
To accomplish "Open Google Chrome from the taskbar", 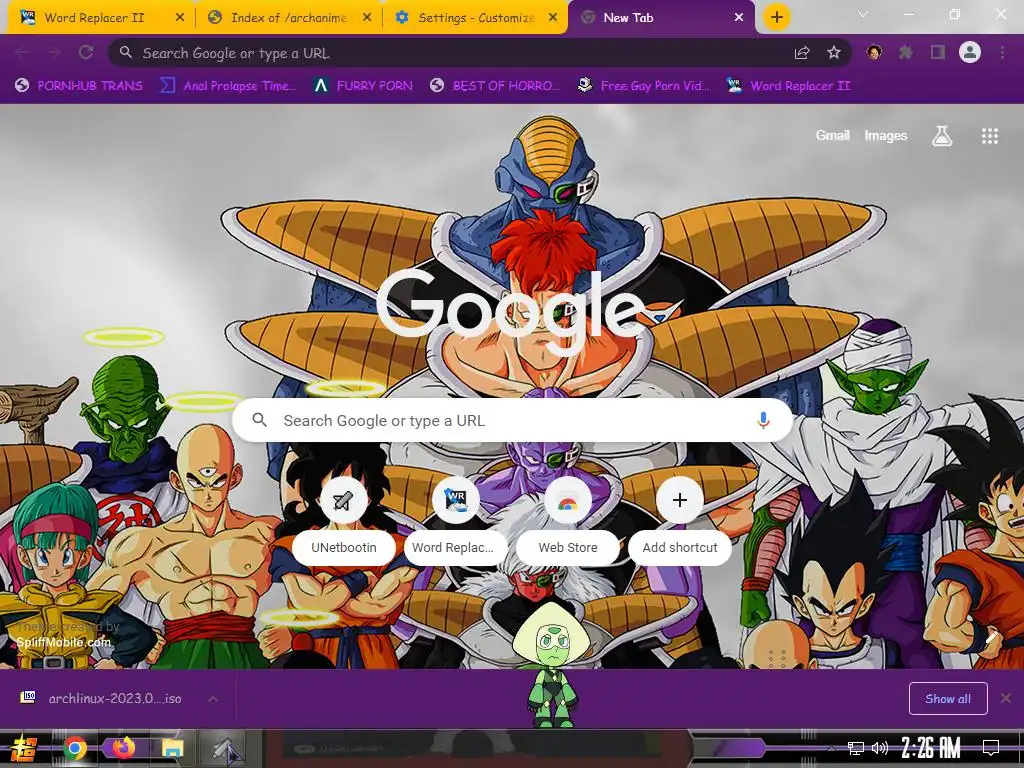I will 74,748.
